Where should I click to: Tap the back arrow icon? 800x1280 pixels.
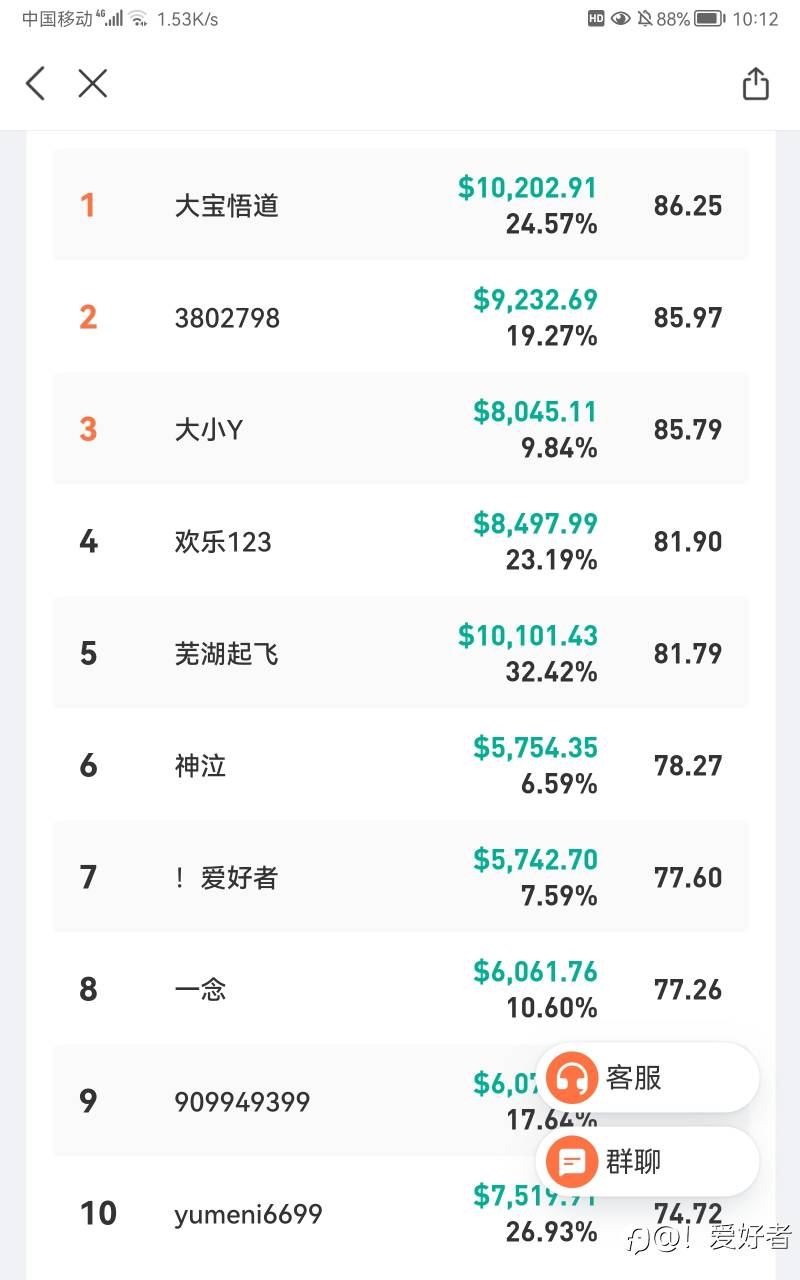[x=36, y=84]
